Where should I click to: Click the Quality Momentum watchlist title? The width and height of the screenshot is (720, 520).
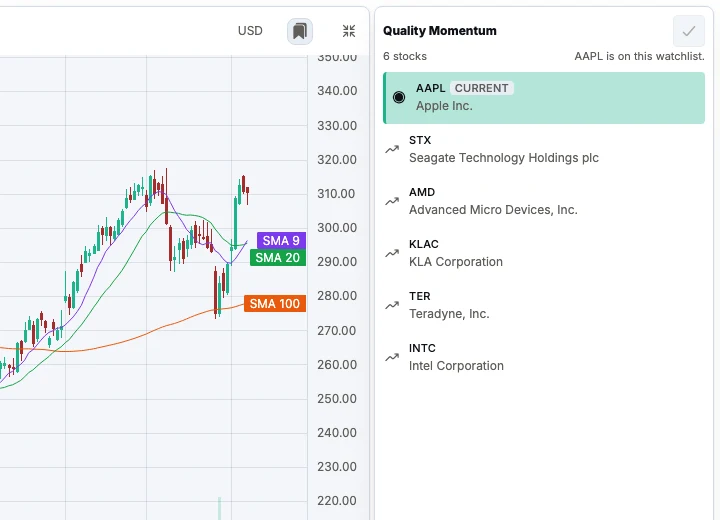[440, 31]
